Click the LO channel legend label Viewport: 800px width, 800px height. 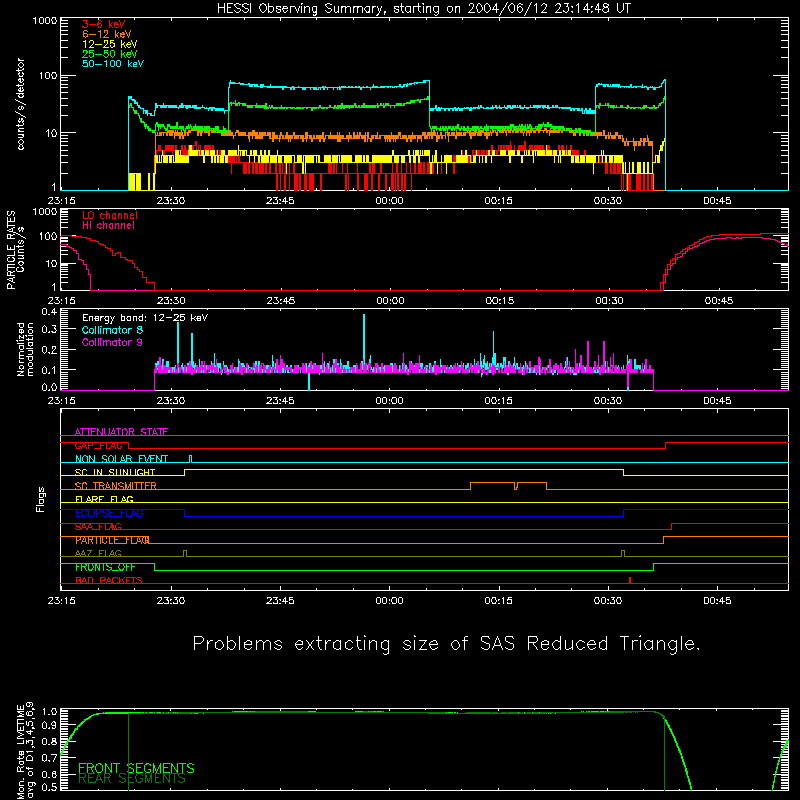click(110, 215)
